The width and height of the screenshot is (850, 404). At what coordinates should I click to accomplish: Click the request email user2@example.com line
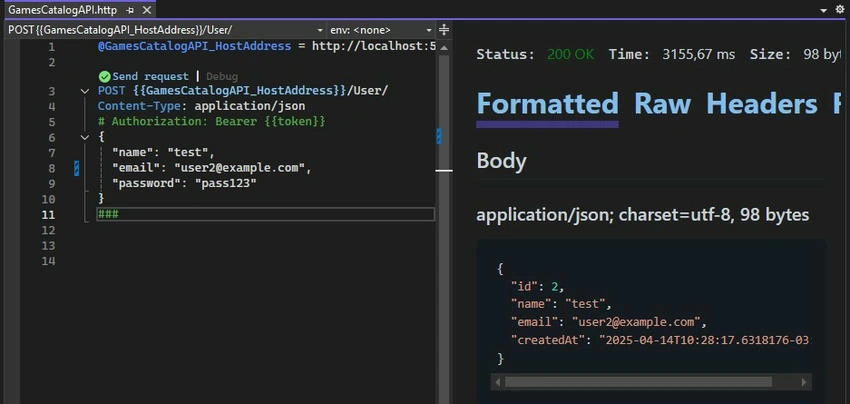pyautogui.click(x=211, y=168)
